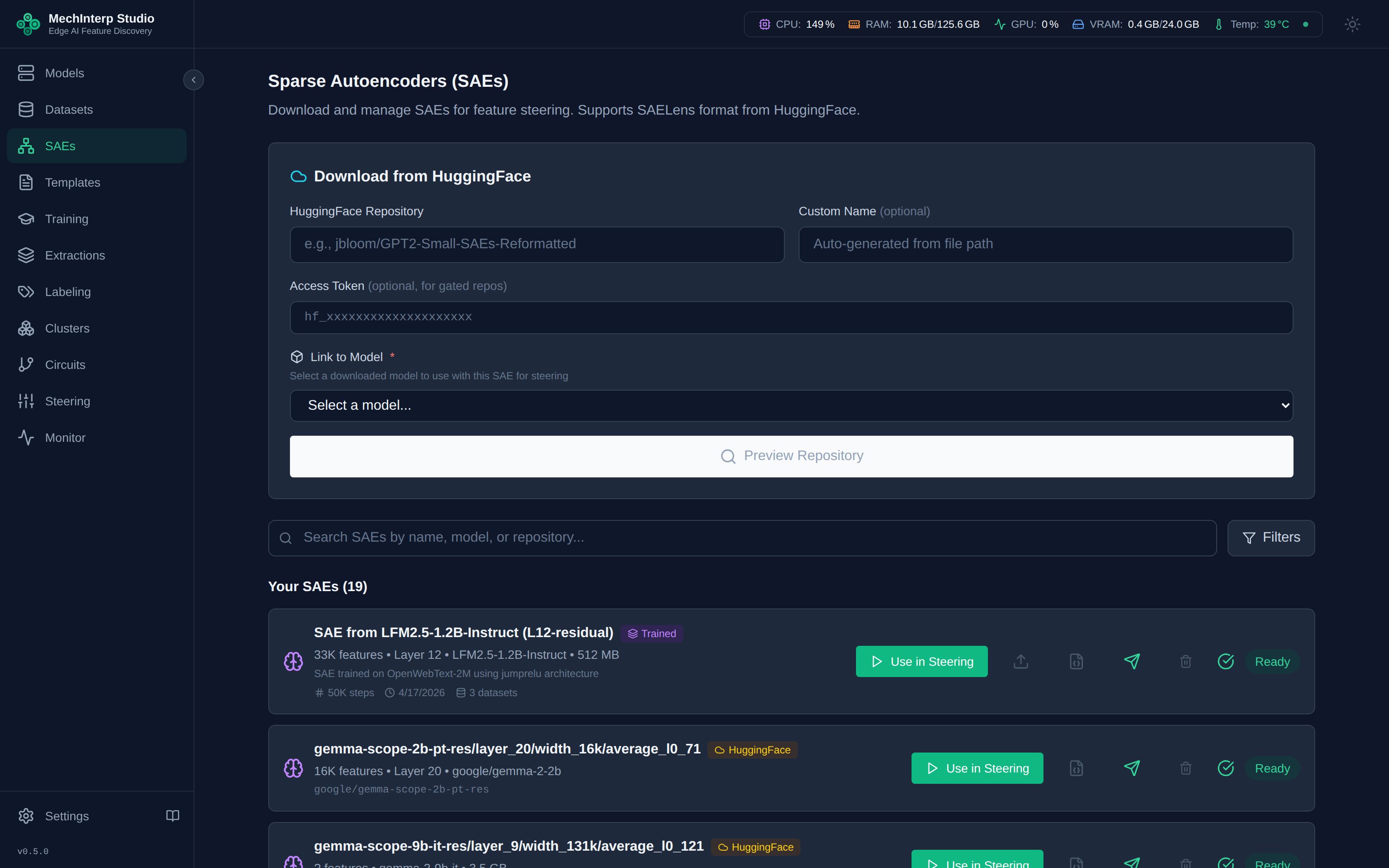Viewport: 1389px width, 868px height.
Task: Use LFM2.5-1.2B-Instruct SAE in Steering
Action: coord(921,661)
